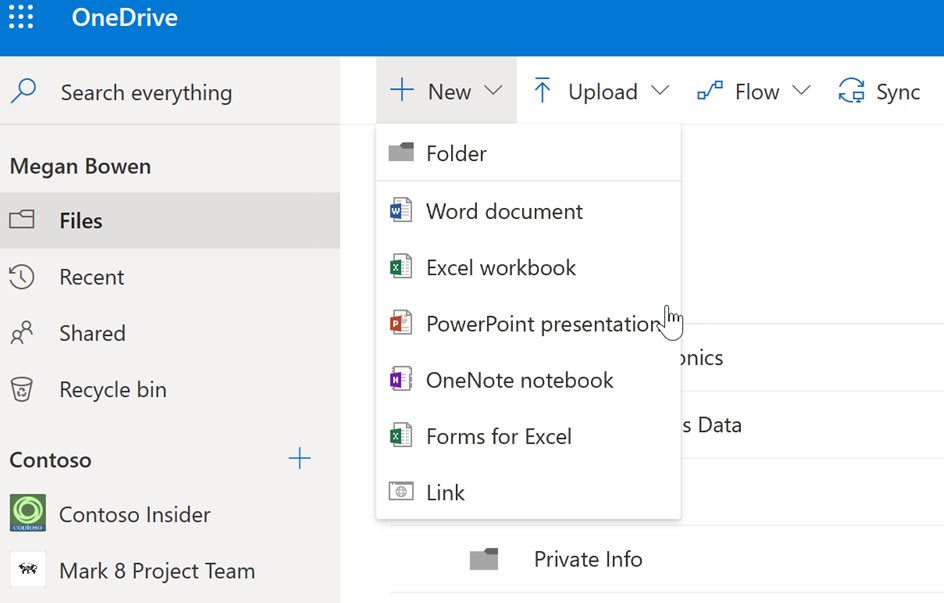
Task: Open the Private Info folder name
Action: point(588,559)
